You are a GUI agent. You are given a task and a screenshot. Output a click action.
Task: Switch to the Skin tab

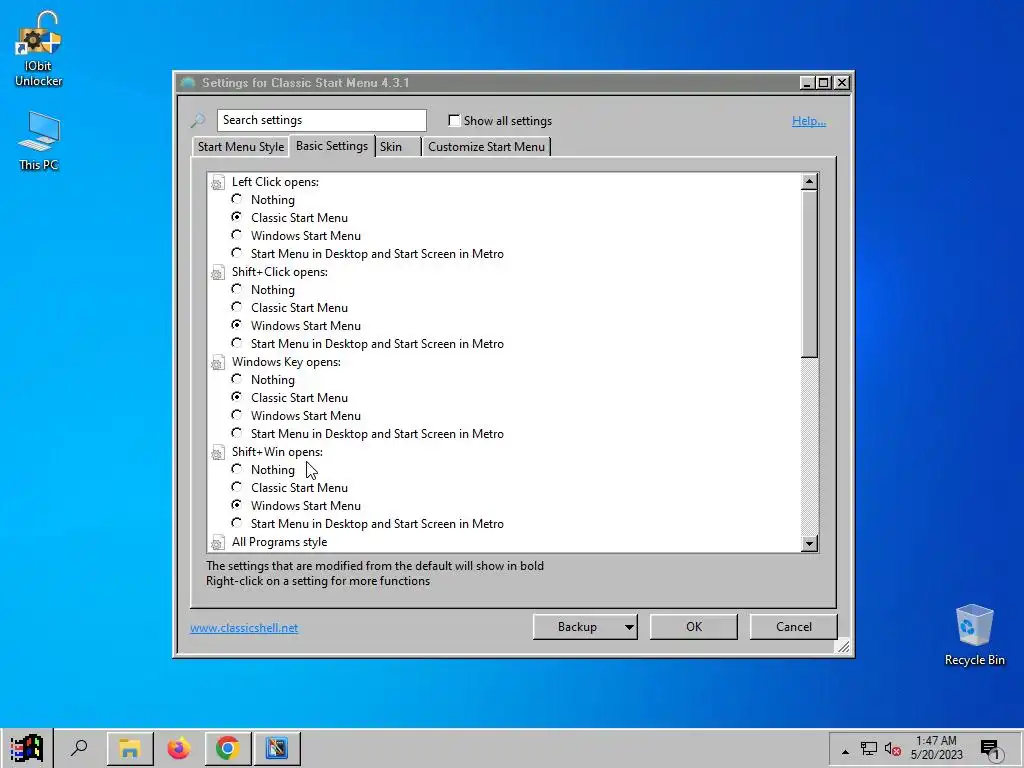pyautogui.click(x=398, y=147)
